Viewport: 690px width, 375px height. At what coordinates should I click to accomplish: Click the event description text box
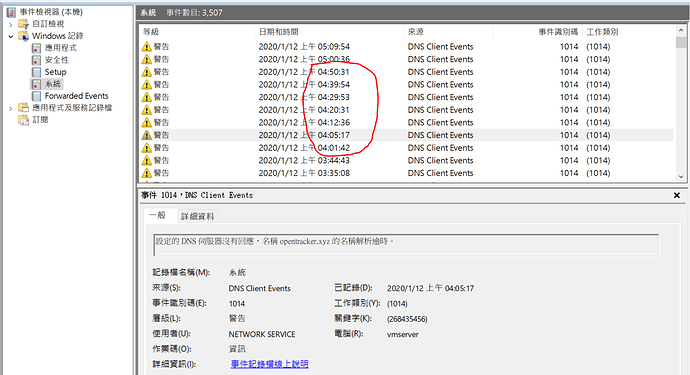click(x=406, y=245)
